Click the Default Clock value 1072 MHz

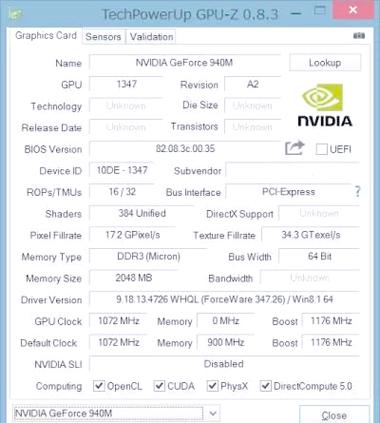click(118, 342)
